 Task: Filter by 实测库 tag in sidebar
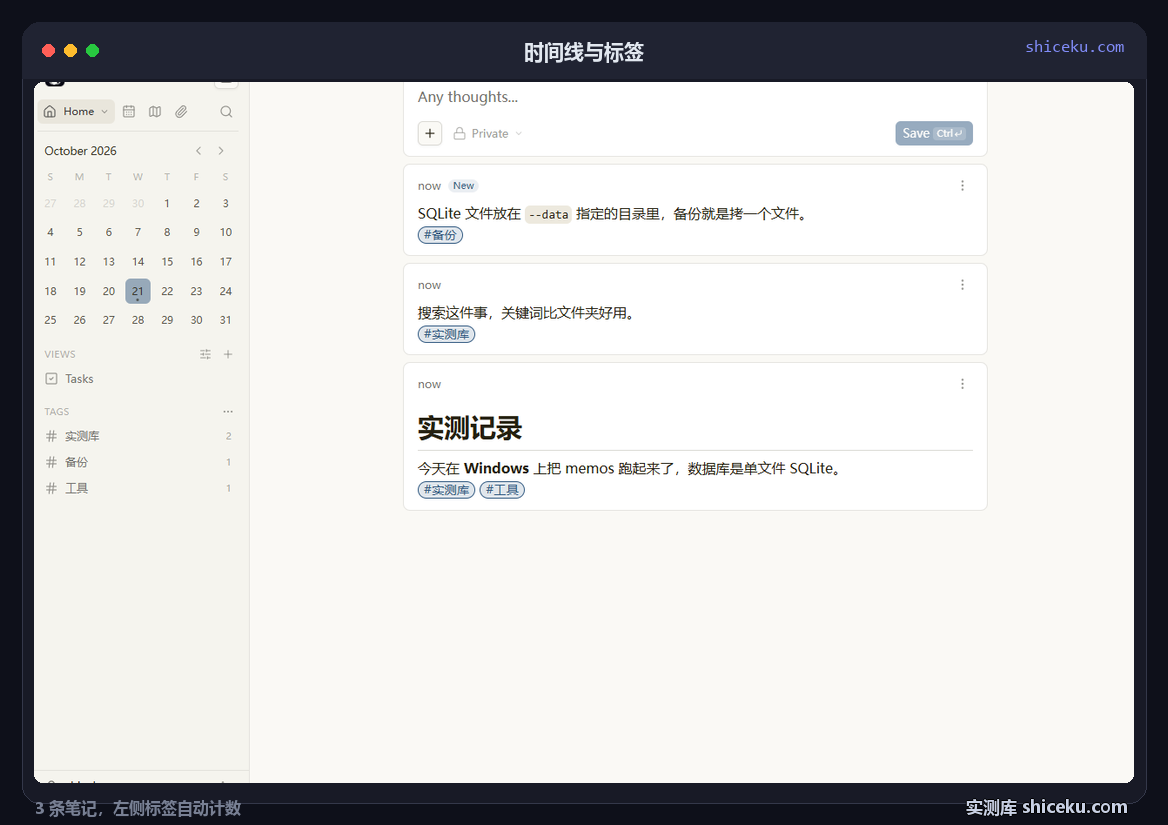(138, 436)
